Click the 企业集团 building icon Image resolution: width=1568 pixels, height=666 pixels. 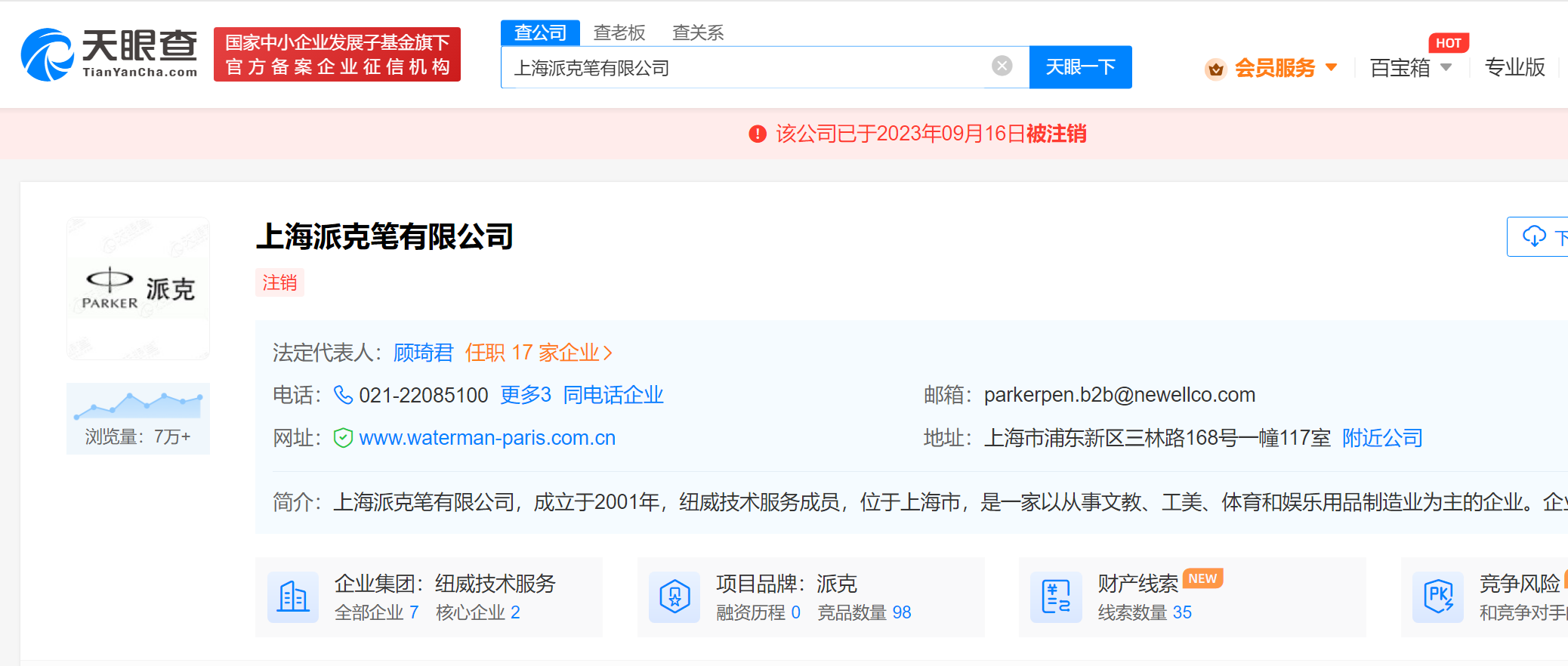point(293,597)
